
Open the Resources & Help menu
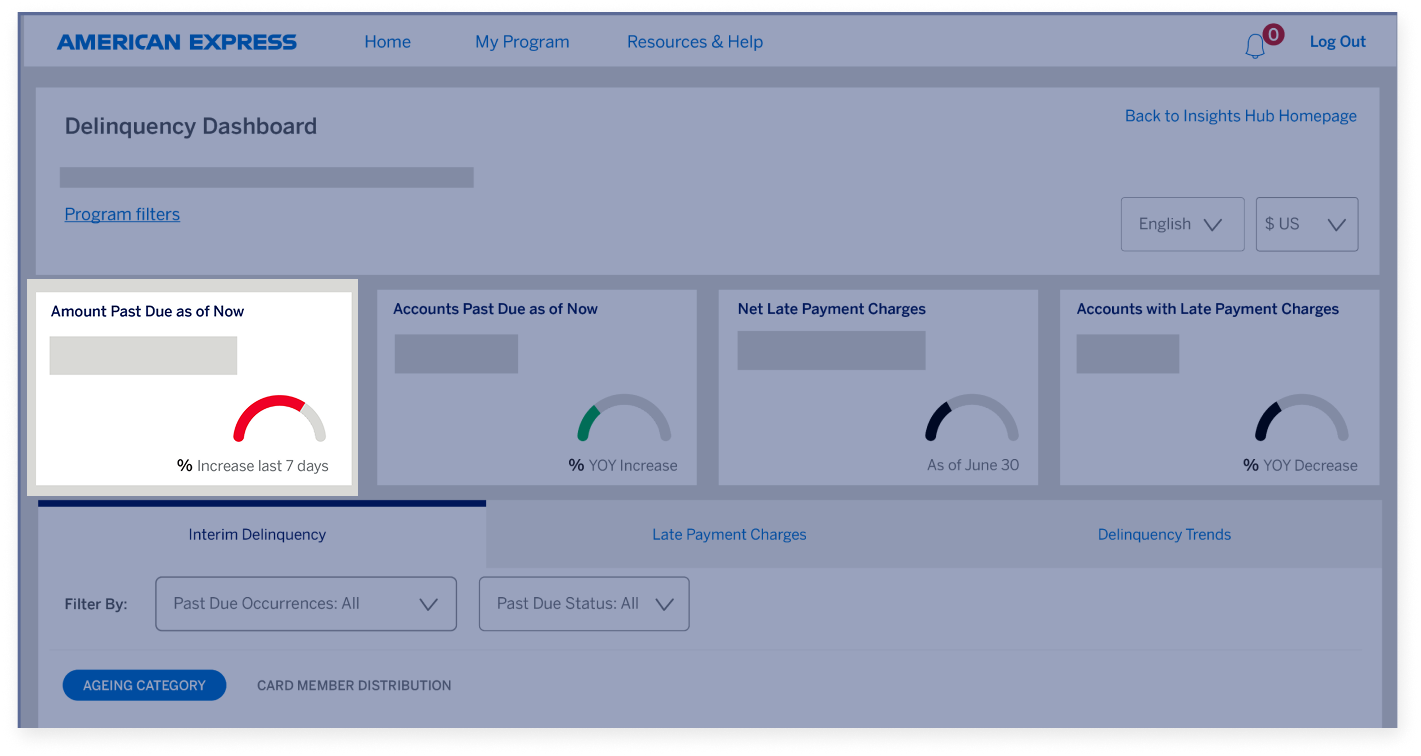(x=694, y=41)
